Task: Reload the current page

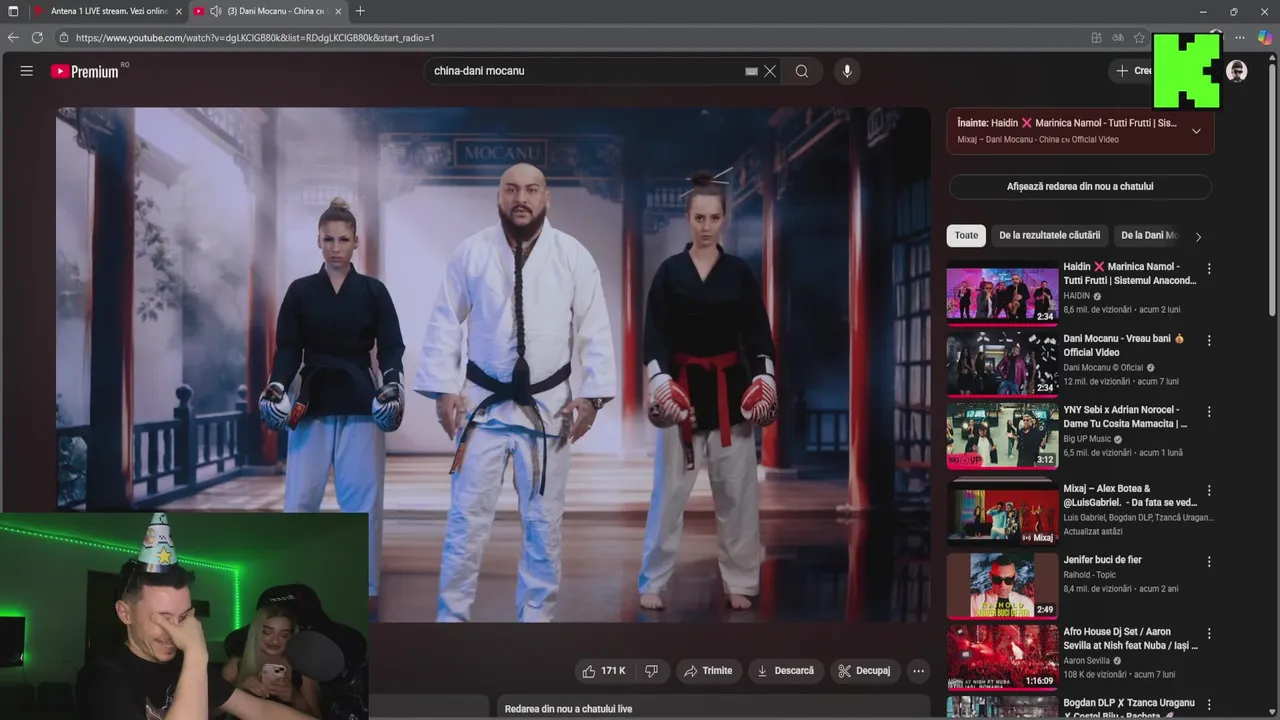Action: pyautogui.click(x=37, y=38)
